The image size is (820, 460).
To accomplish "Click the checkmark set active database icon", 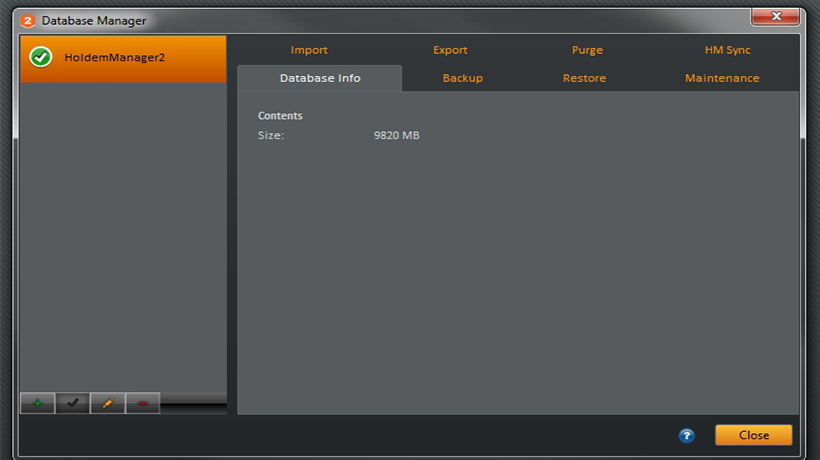I will click(72, 403).
